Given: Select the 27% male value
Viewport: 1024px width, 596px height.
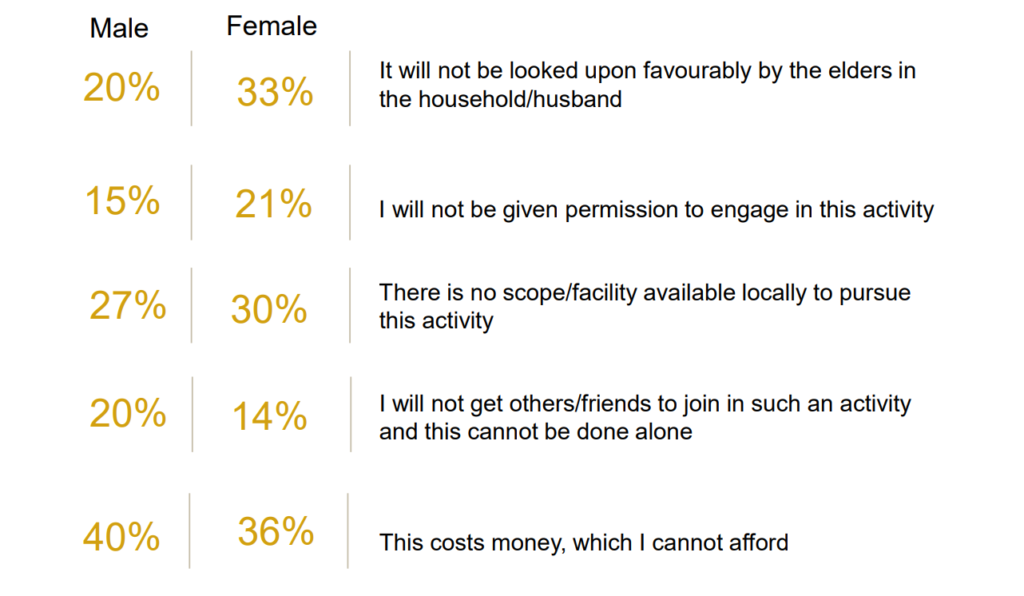Looking at the screenshot, I should (x=128, y=305).
